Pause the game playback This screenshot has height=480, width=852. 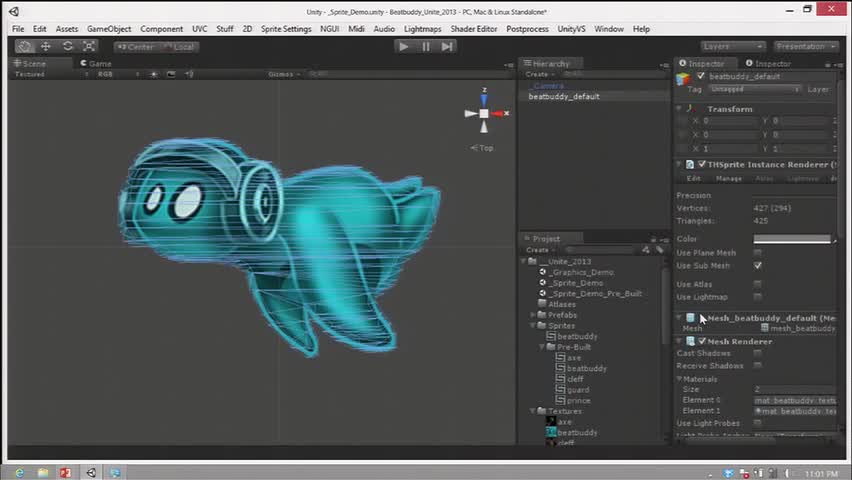coord(425,47)
